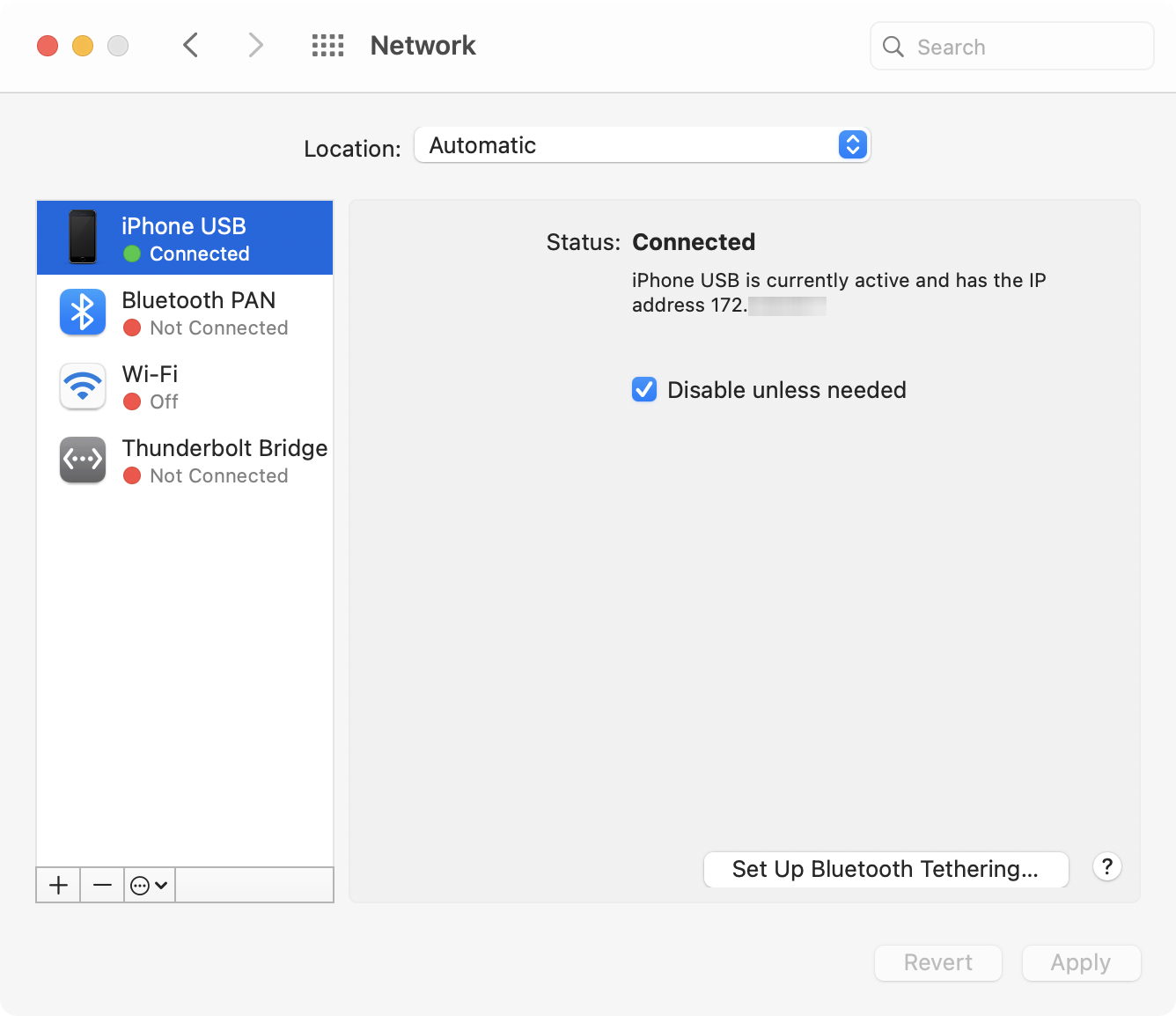Select iPhone USB service
This screenshot has height=1016, width=1176.
click(x=185, y=238)
